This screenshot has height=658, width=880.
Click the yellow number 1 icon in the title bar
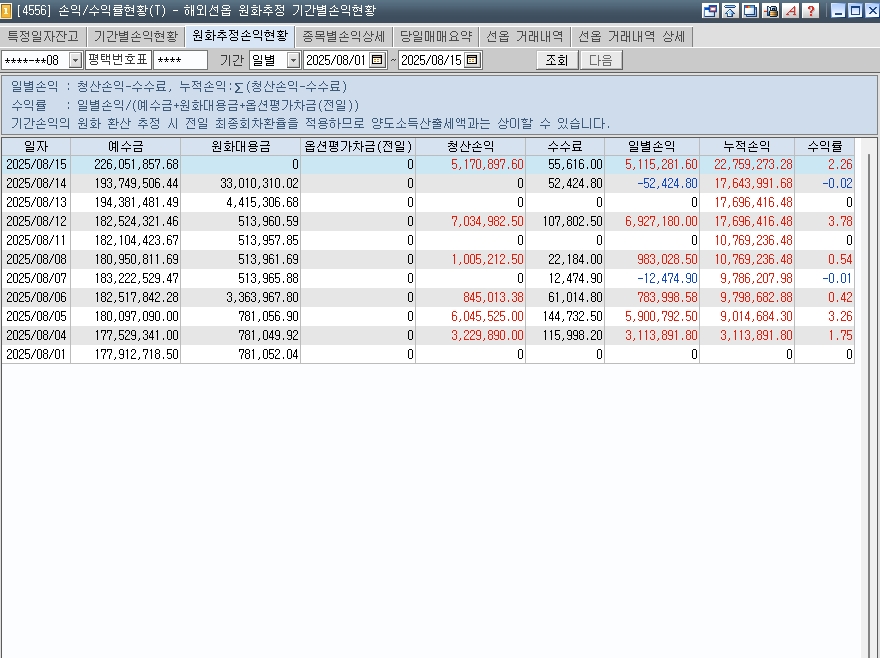(x=6, y=11)
